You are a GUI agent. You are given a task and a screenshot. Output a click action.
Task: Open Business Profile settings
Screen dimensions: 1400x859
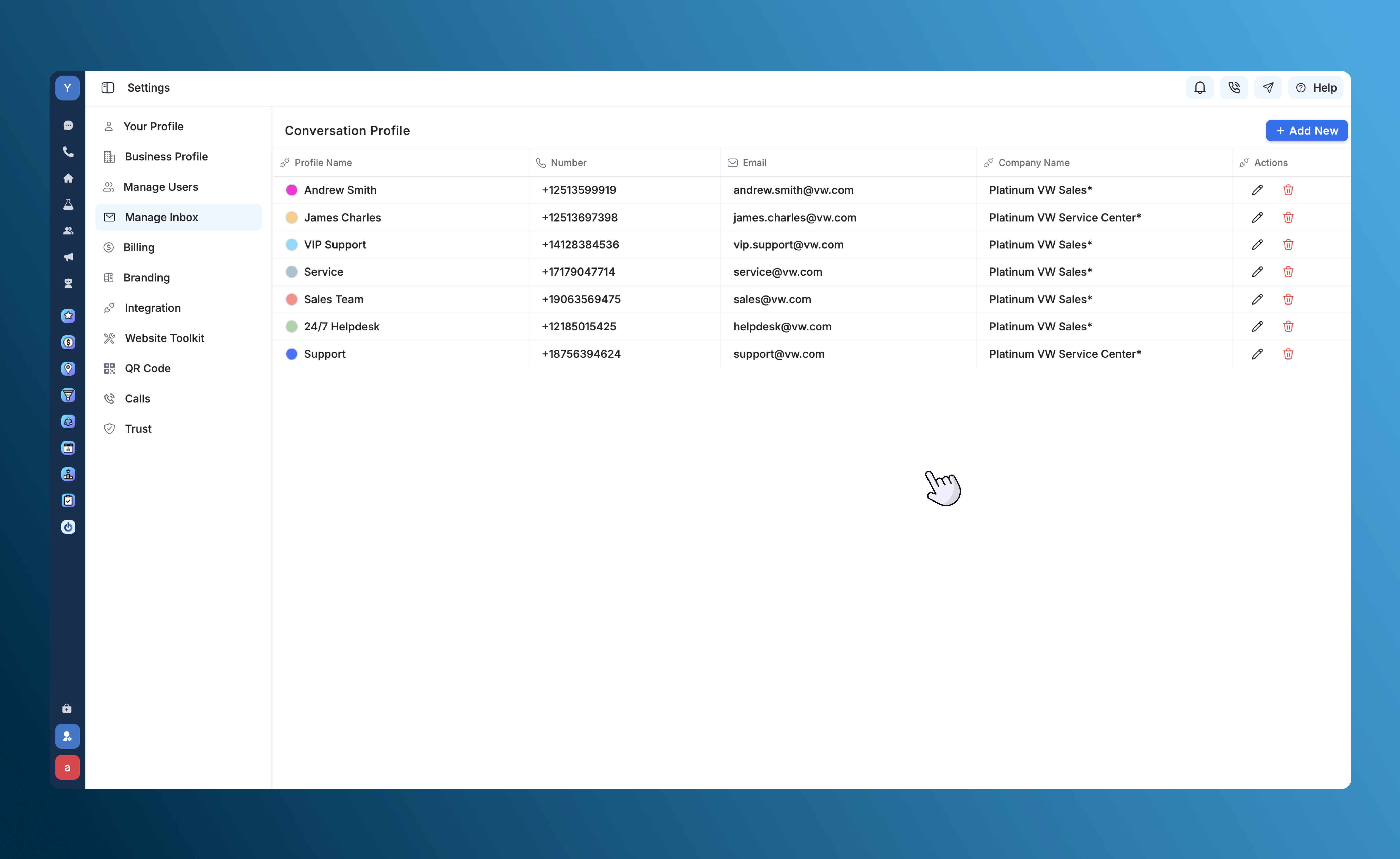coord(166,157)
